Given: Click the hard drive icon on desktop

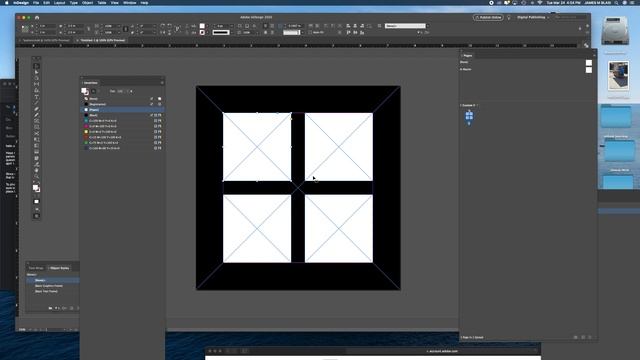Looking at the screenshot, I should click(615, 31).
